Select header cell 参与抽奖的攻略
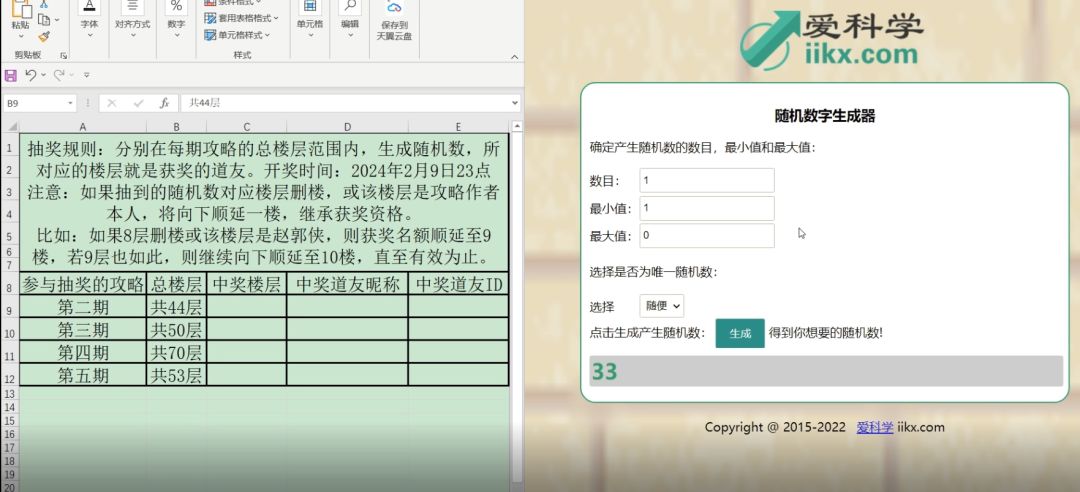 click(x=83, y=284)
